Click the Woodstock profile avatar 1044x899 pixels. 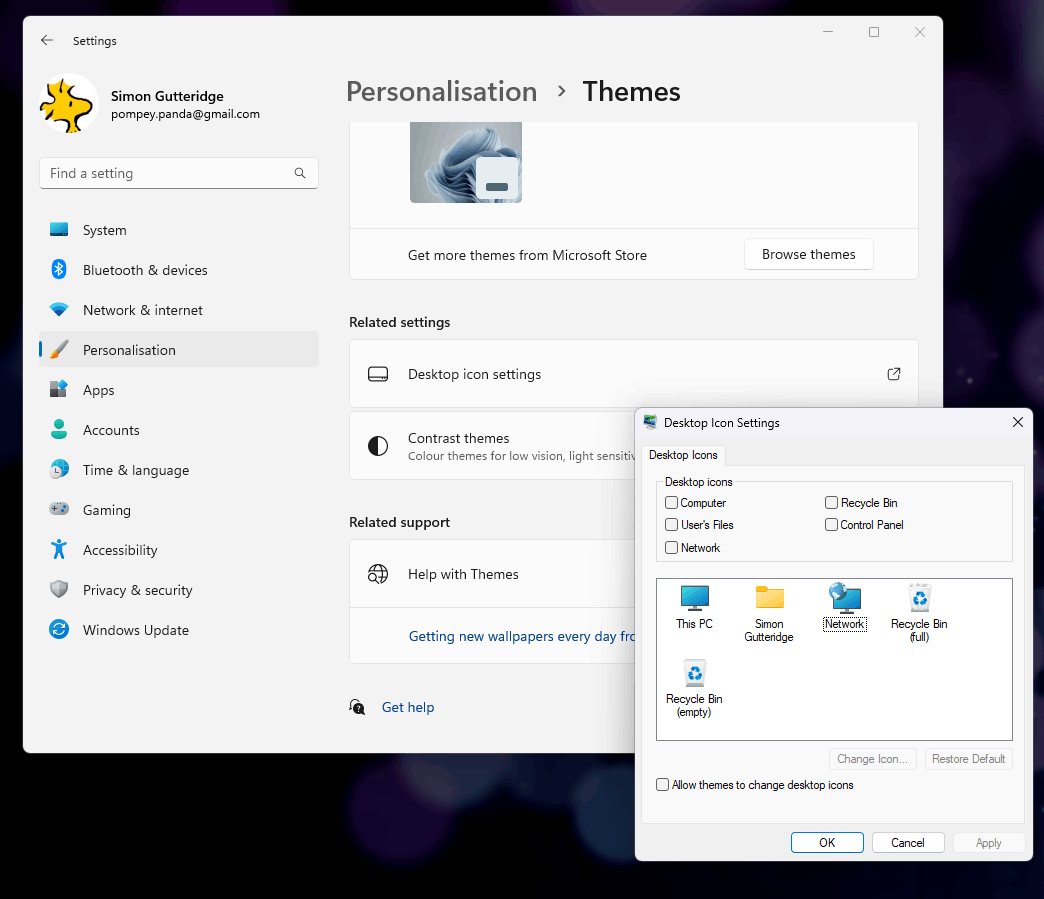click(69, 104)
